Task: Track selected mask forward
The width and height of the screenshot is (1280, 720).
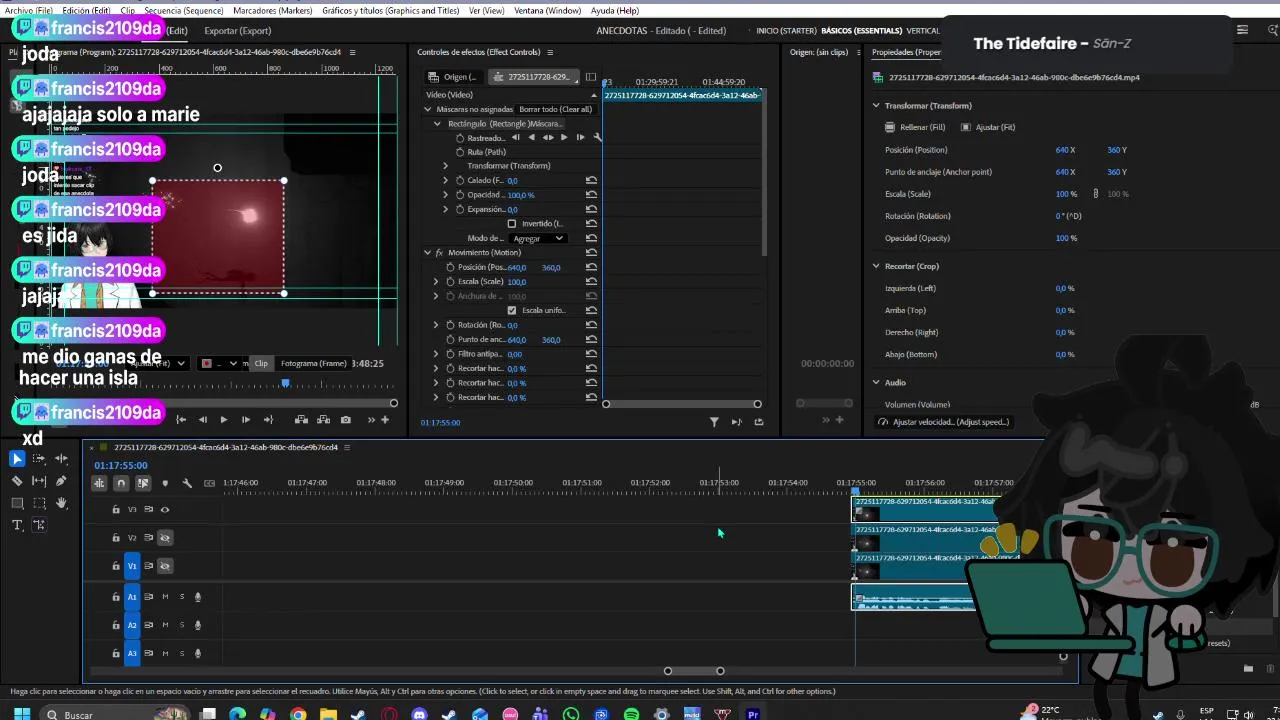Action: pos(564,137)
